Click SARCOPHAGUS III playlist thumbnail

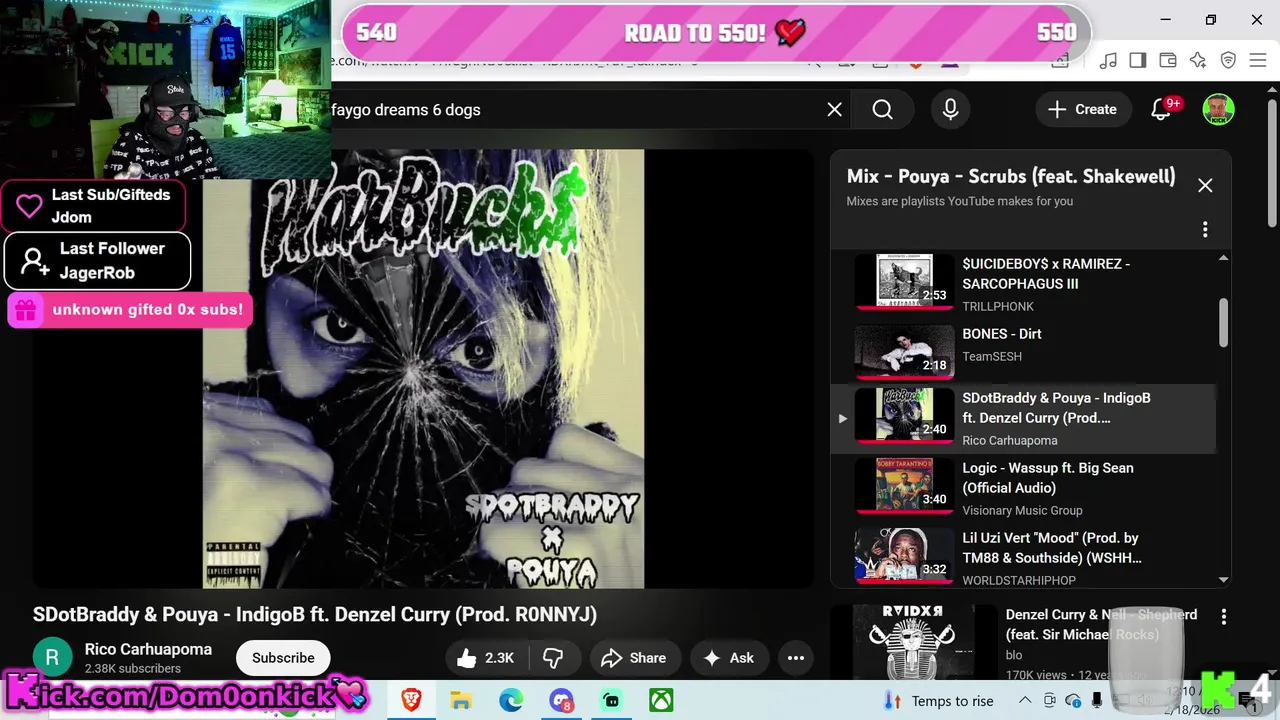pyautogui.click(x=904, y=281)
